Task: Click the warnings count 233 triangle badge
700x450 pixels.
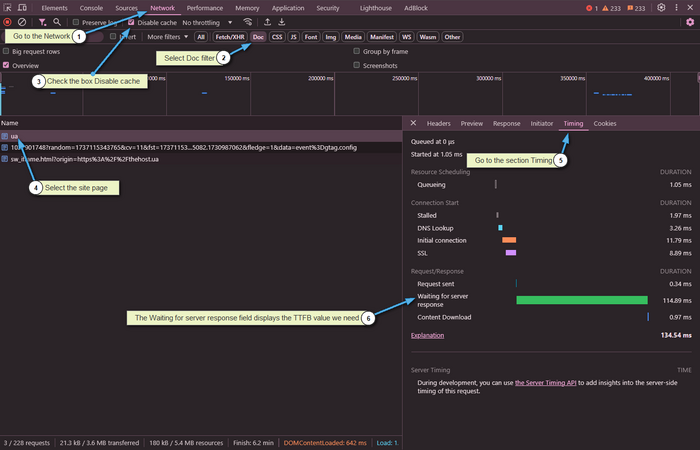Action: click(611, 8)
